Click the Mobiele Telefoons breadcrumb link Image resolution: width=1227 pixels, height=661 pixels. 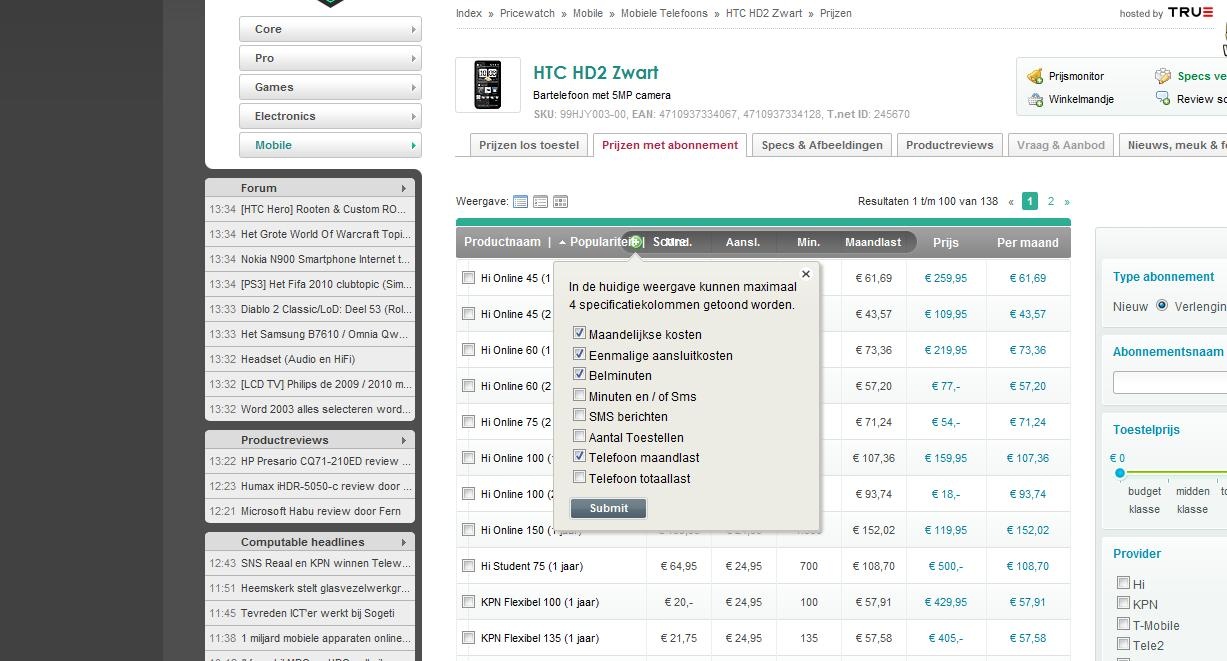point(664,13)
